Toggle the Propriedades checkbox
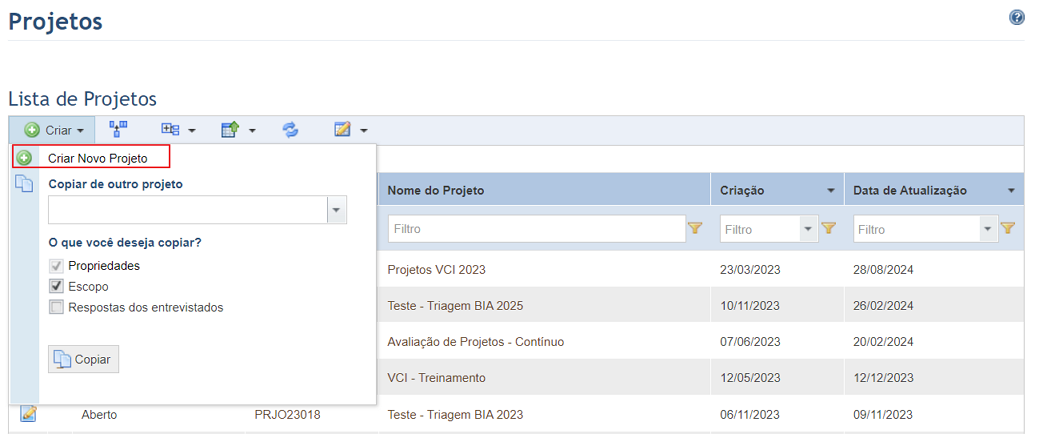Screen dimensions: 1039x434 56,266
